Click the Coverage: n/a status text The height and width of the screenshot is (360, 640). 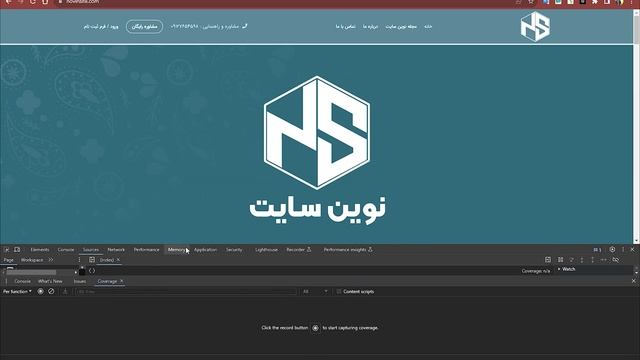click(x=536, y=271)
